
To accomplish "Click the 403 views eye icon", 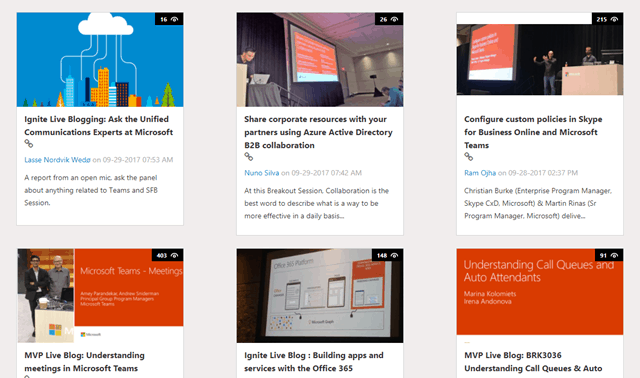I will (175, 256).
